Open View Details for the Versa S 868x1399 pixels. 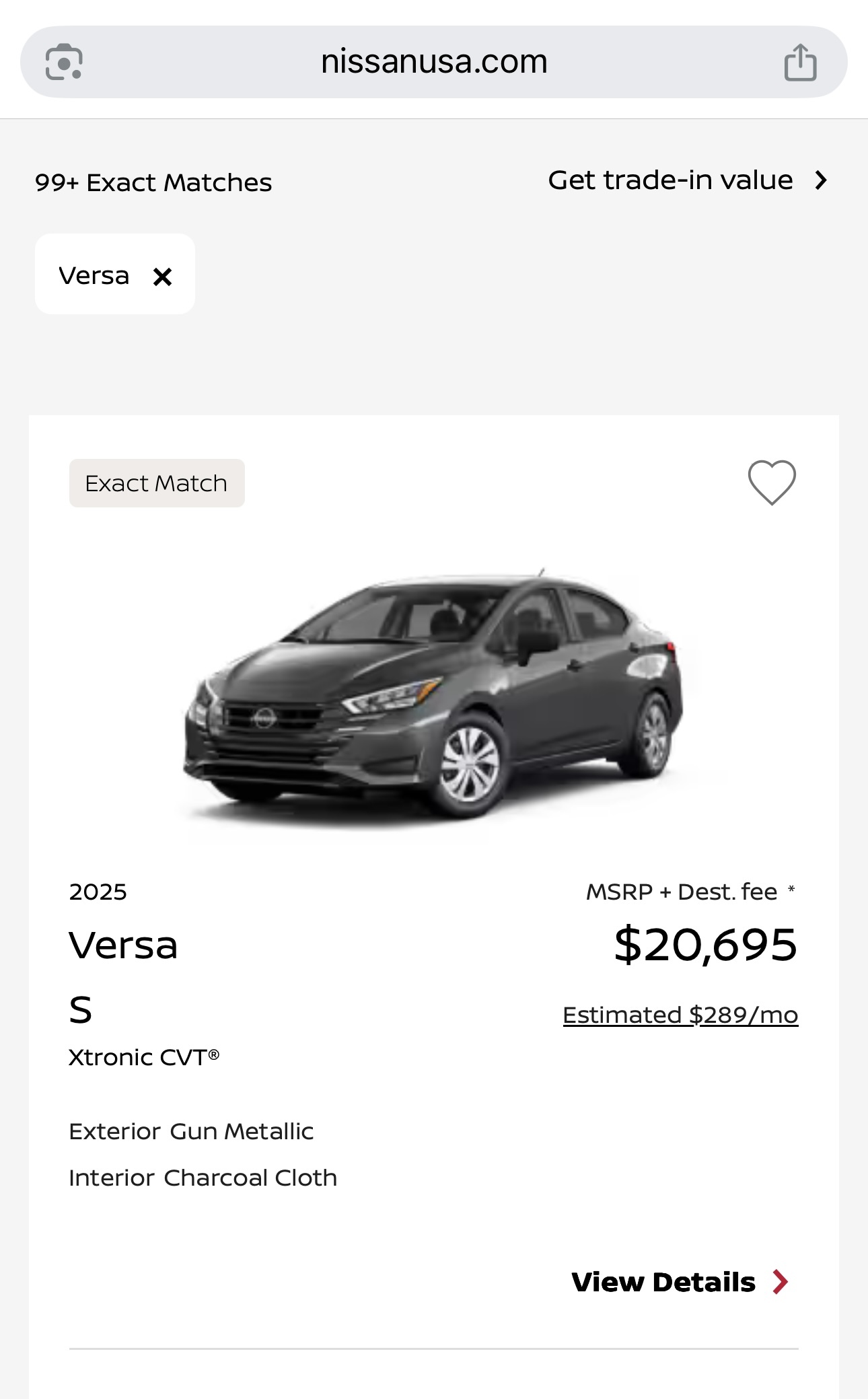click(x=663, y=1282)
